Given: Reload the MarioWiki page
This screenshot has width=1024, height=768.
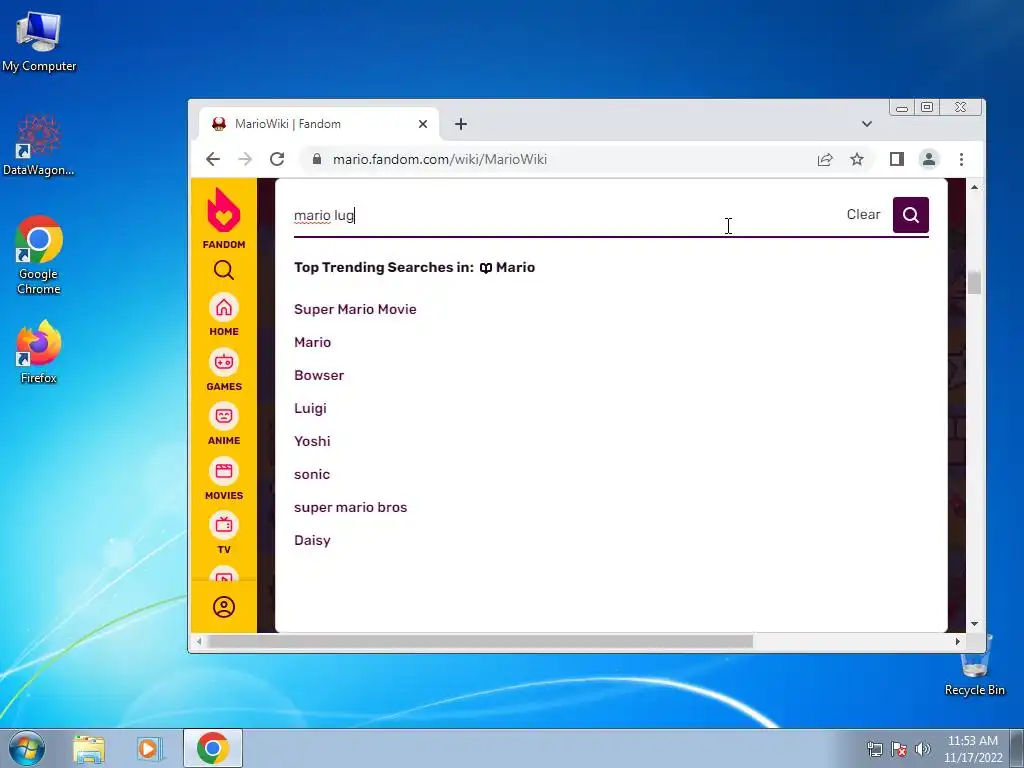Looking at the screenshot, I should tap(277, 159).
